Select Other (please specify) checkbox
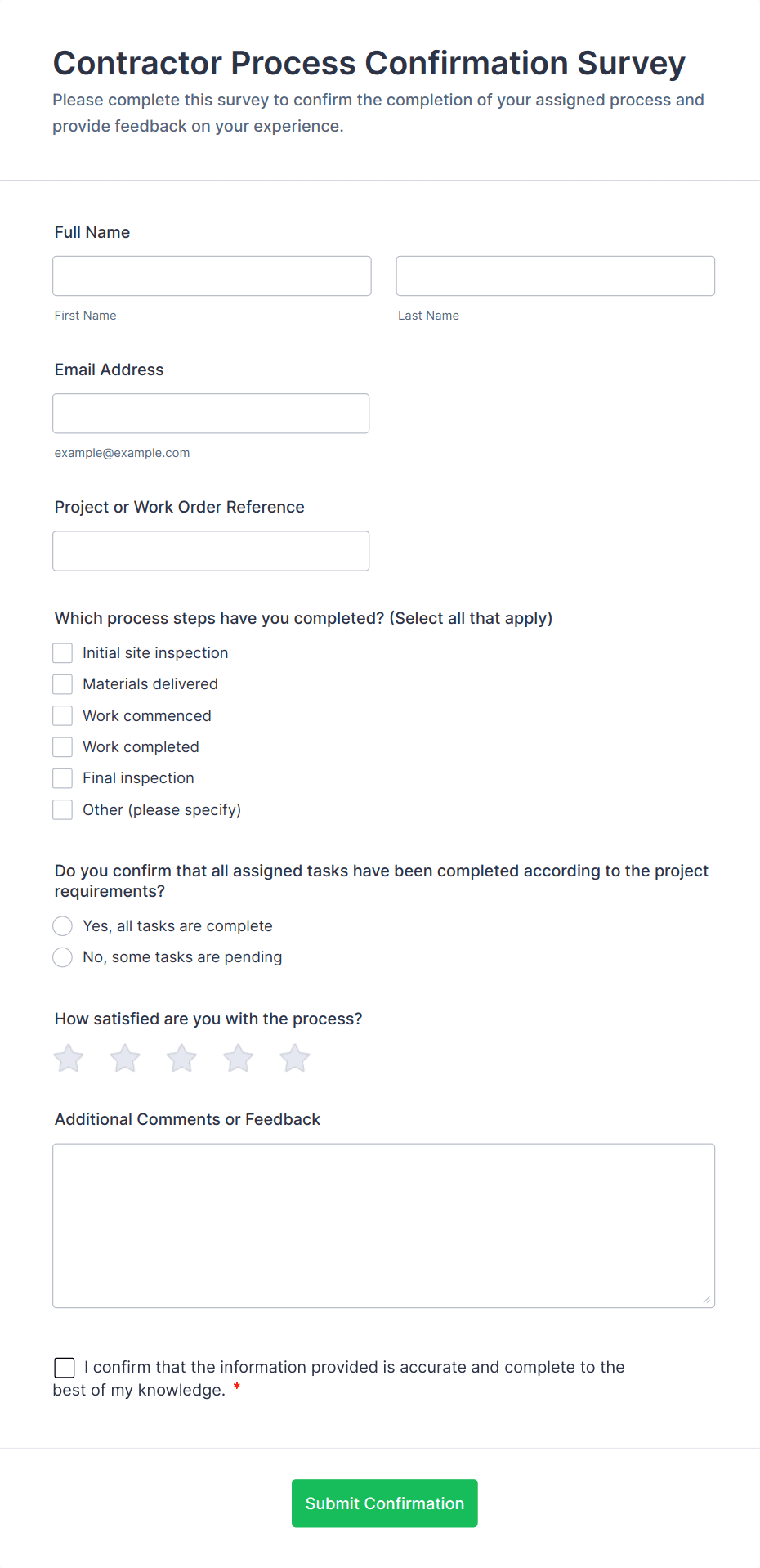The height and width of the screenshot is (1568, 760). (63, 810)
